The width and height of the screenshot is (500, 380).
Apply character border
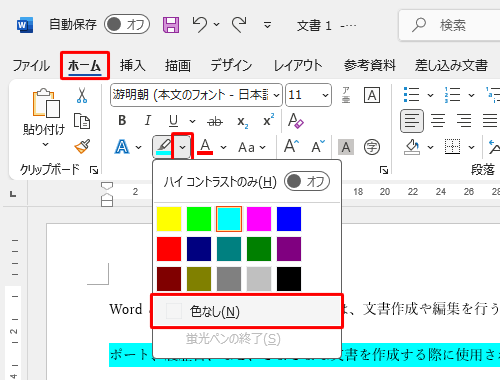coord(372,95)
